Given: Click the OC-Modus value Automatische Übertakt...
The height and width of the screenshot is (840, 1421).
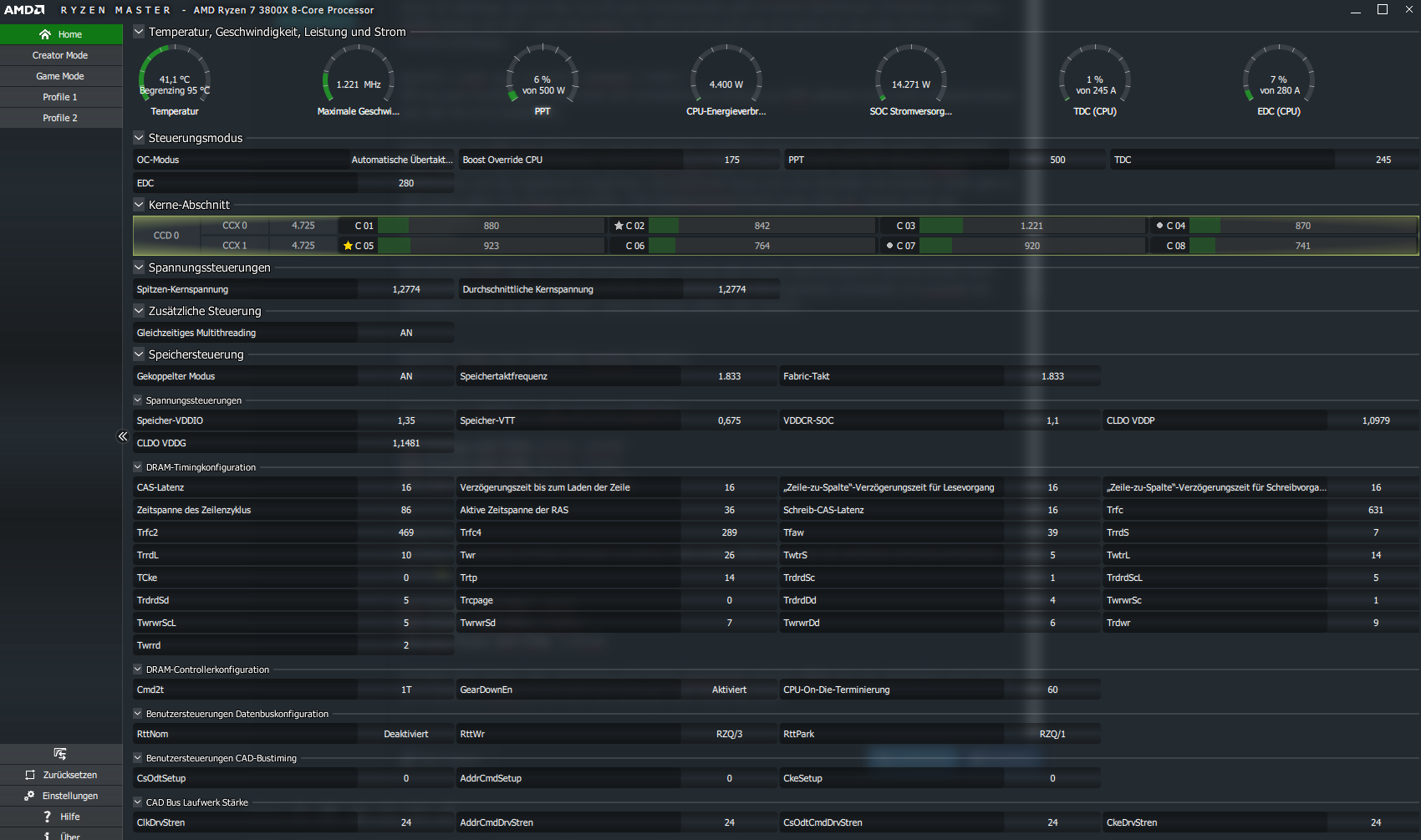Looking at the screenshot, I should pos(402,160).
